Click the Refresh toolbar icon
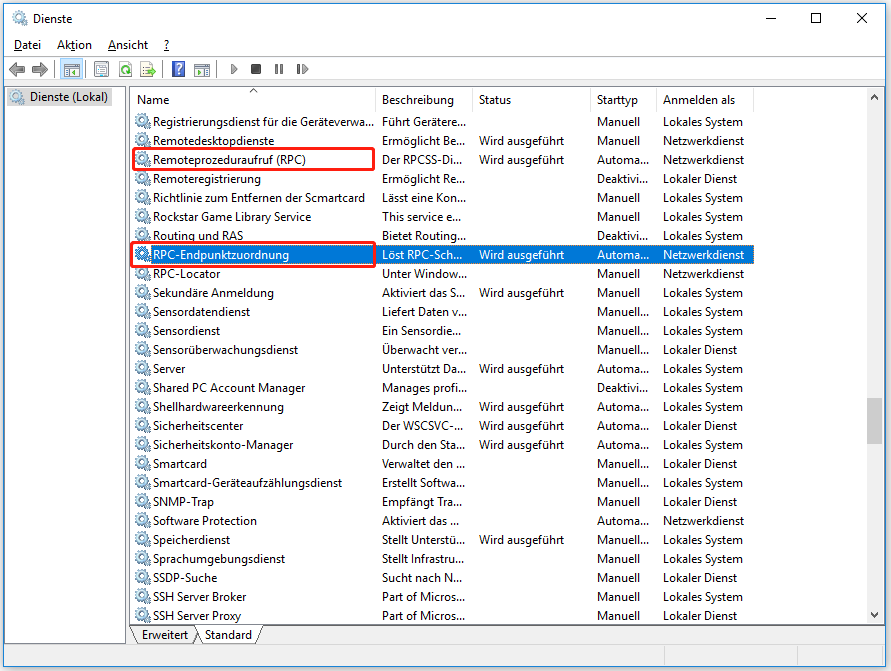 click(125, 69)
